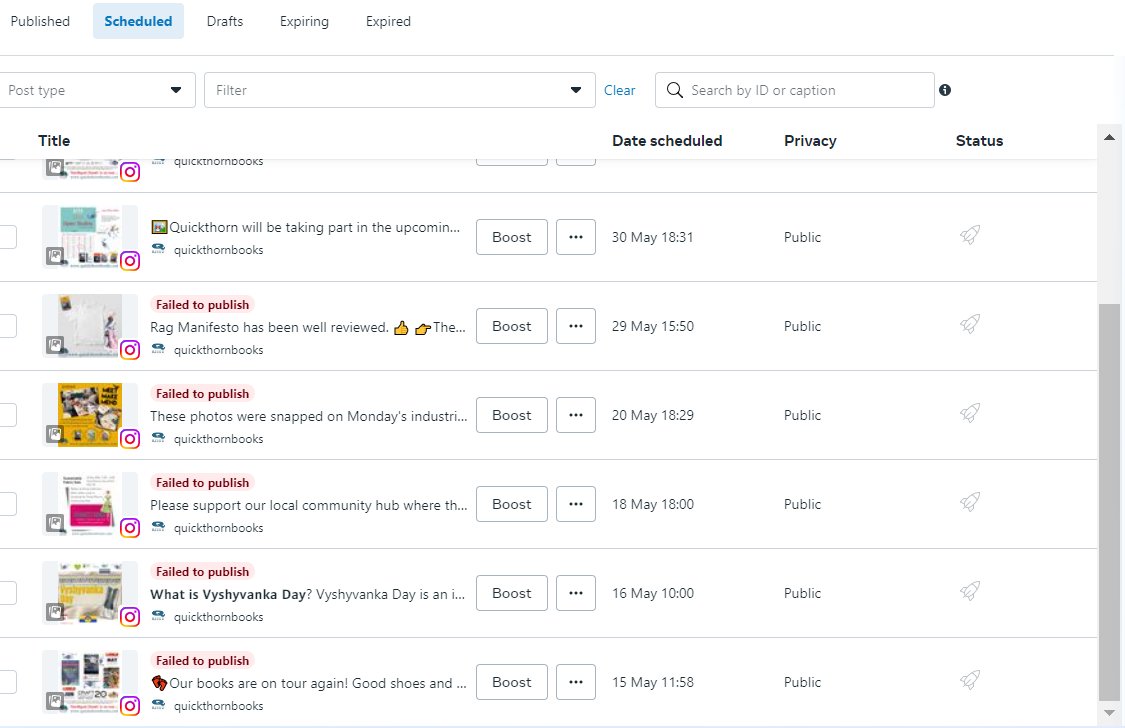Screen dimensions: 1125x728
Task: Open more options for 15 May 11:58 post
Action: pyautogui.click(x=575, y=681)
